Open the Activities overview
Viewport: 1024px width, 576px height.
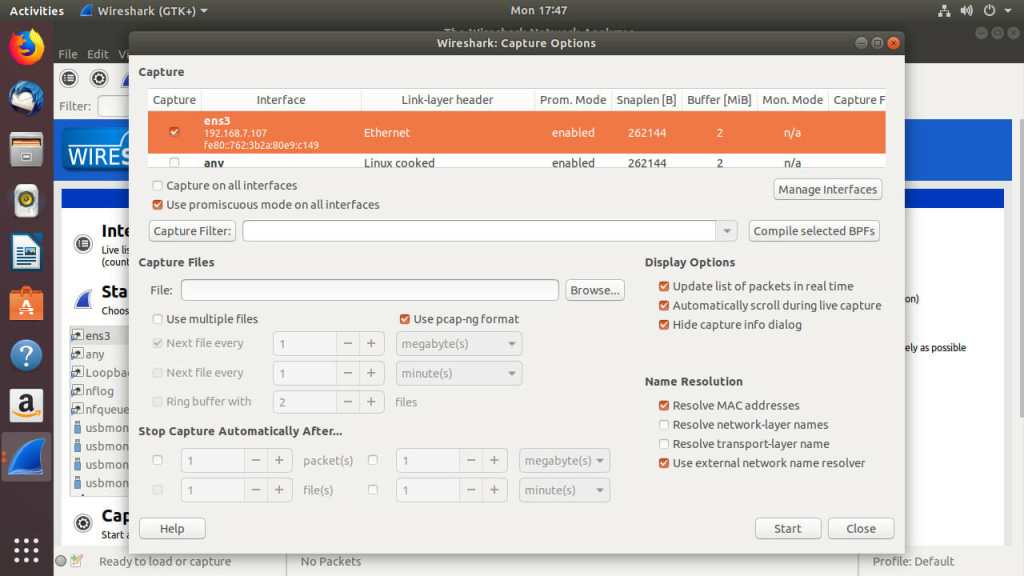[x=37, y=10]
